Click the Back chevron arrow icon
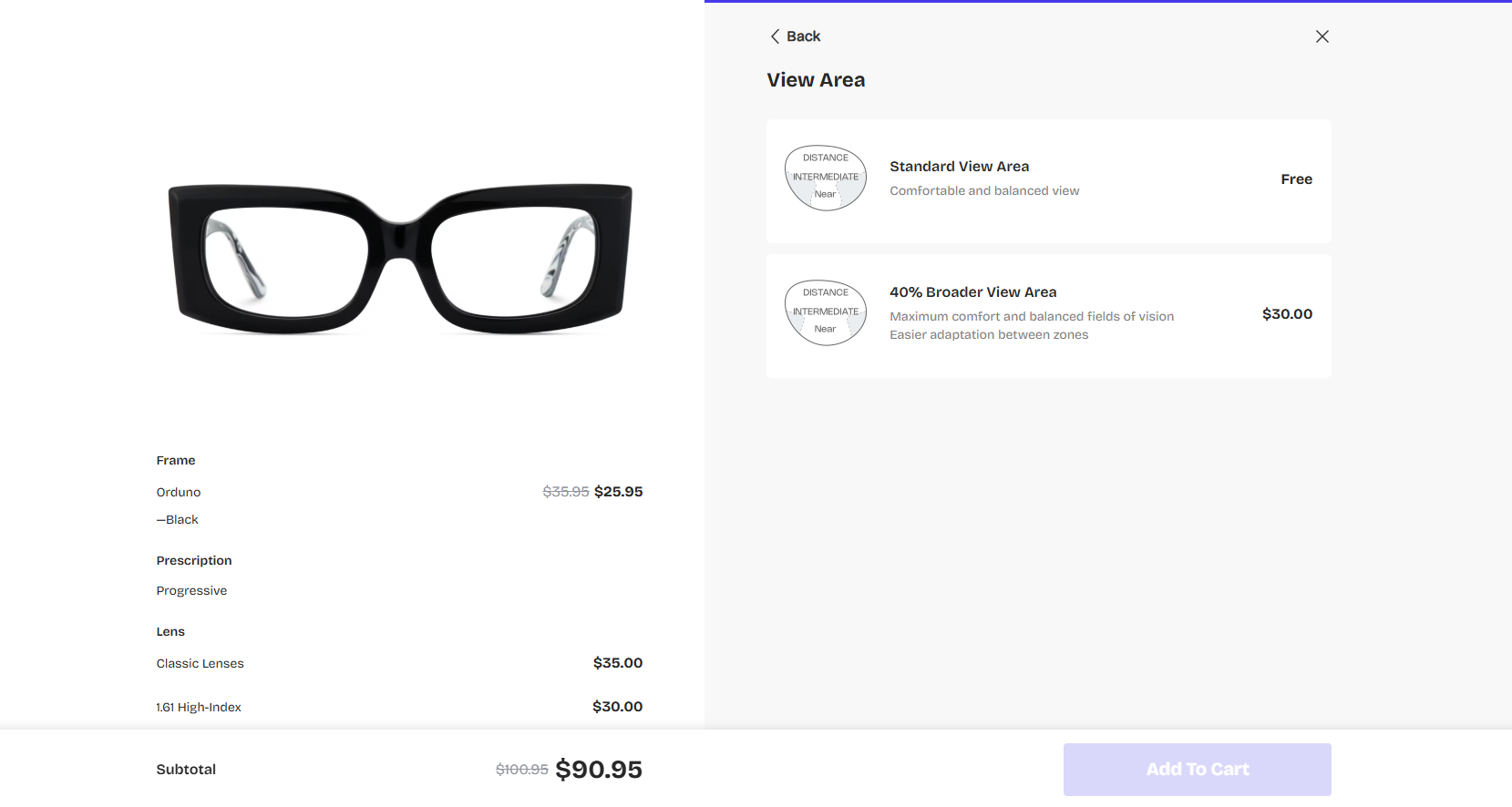This screenshot has width=1512, height=807. click(x=775, y=36)
